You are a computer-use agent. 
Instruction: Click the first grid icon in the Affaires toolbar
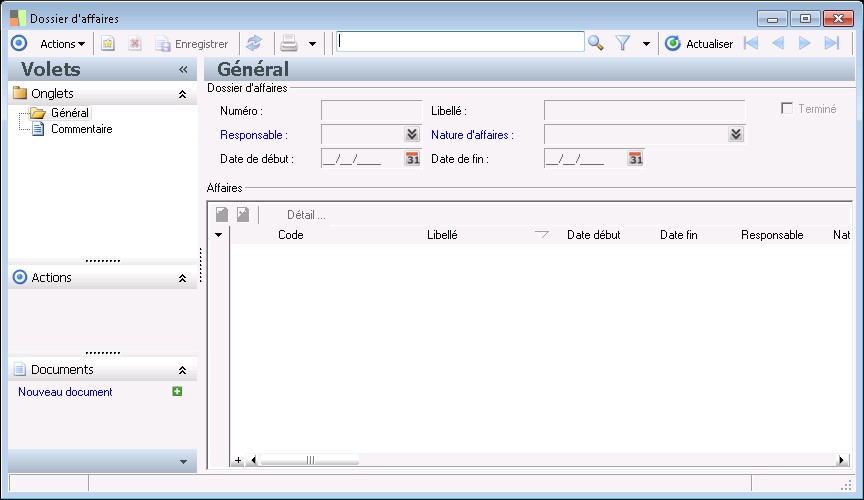pyautogui.click(x=222, y=214)
